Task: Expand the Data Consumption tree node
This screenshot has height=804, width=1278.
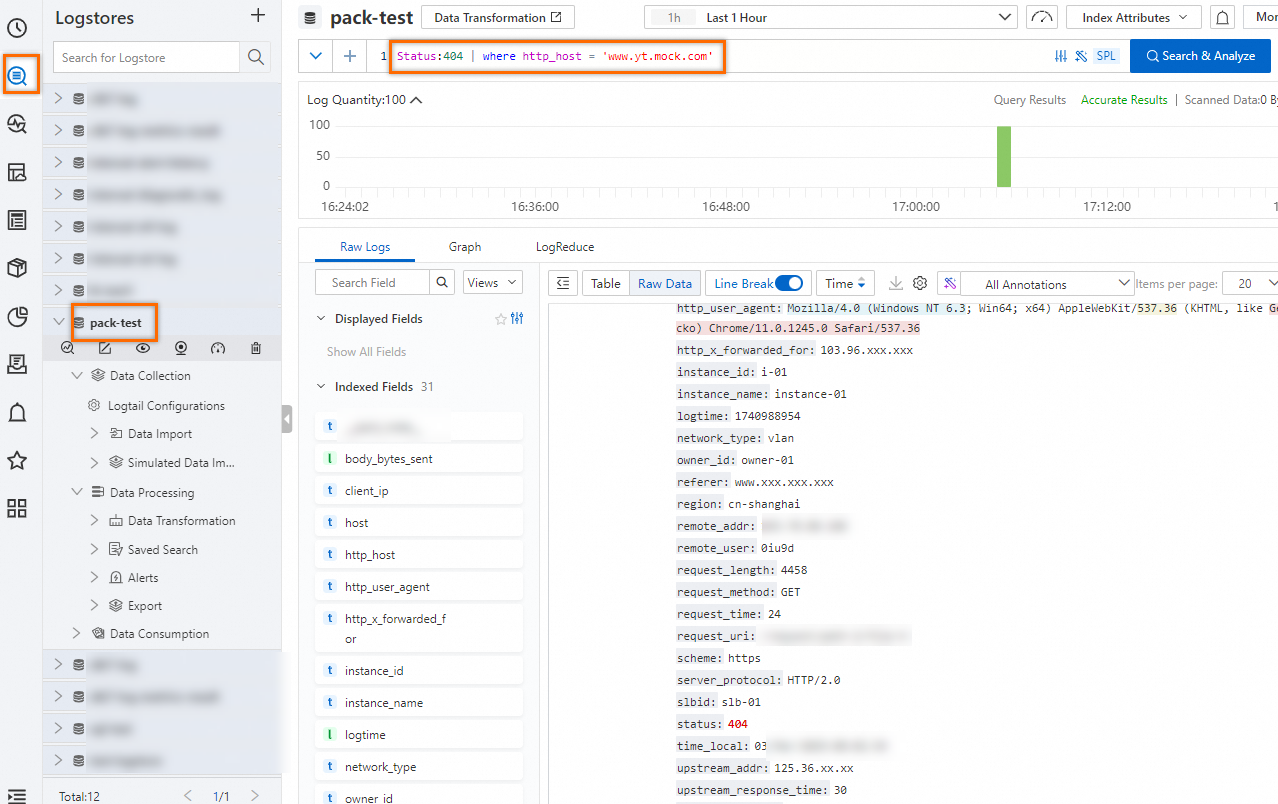Action: point(77,633)
